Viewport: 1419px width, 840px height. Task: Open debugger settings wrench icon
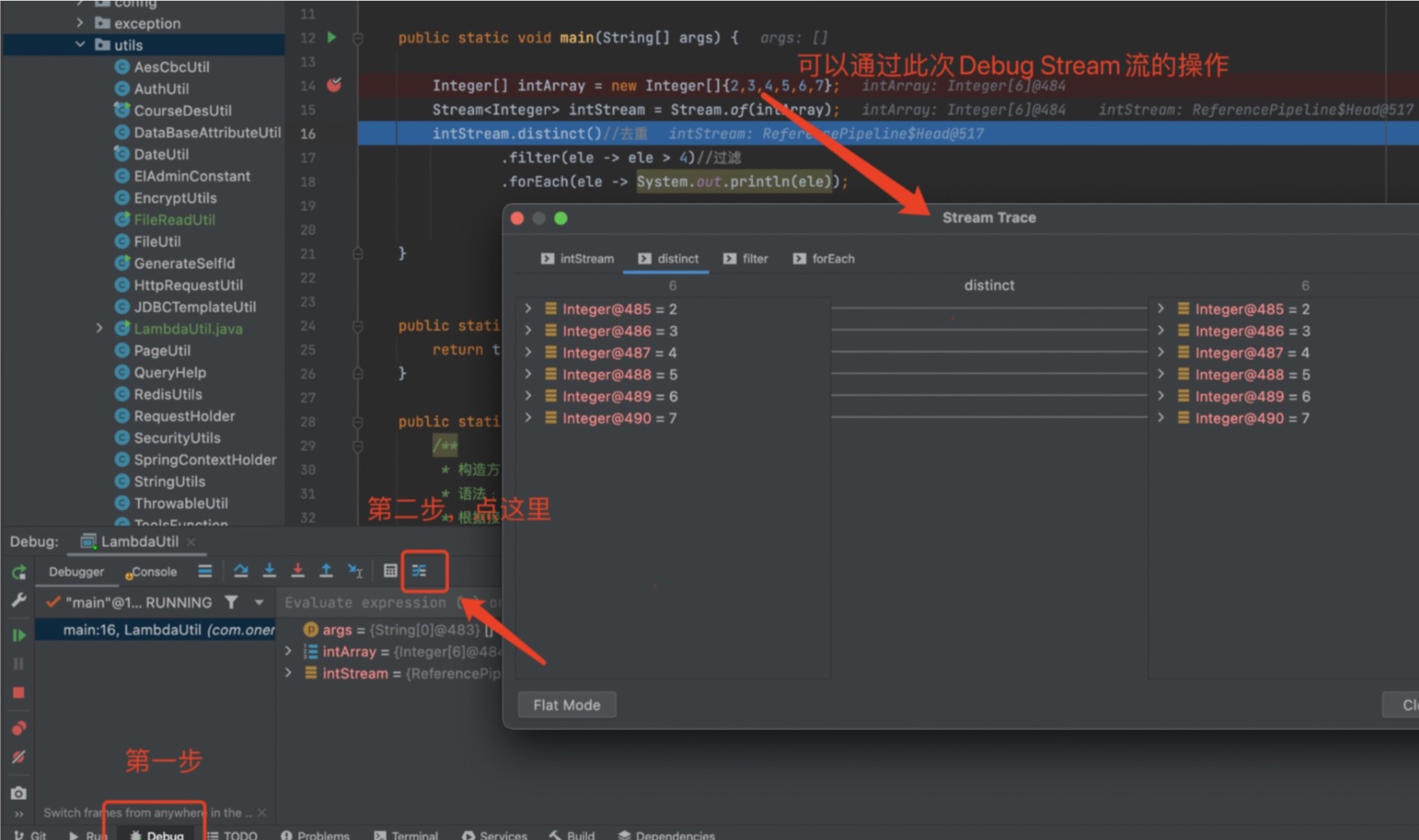19,600
